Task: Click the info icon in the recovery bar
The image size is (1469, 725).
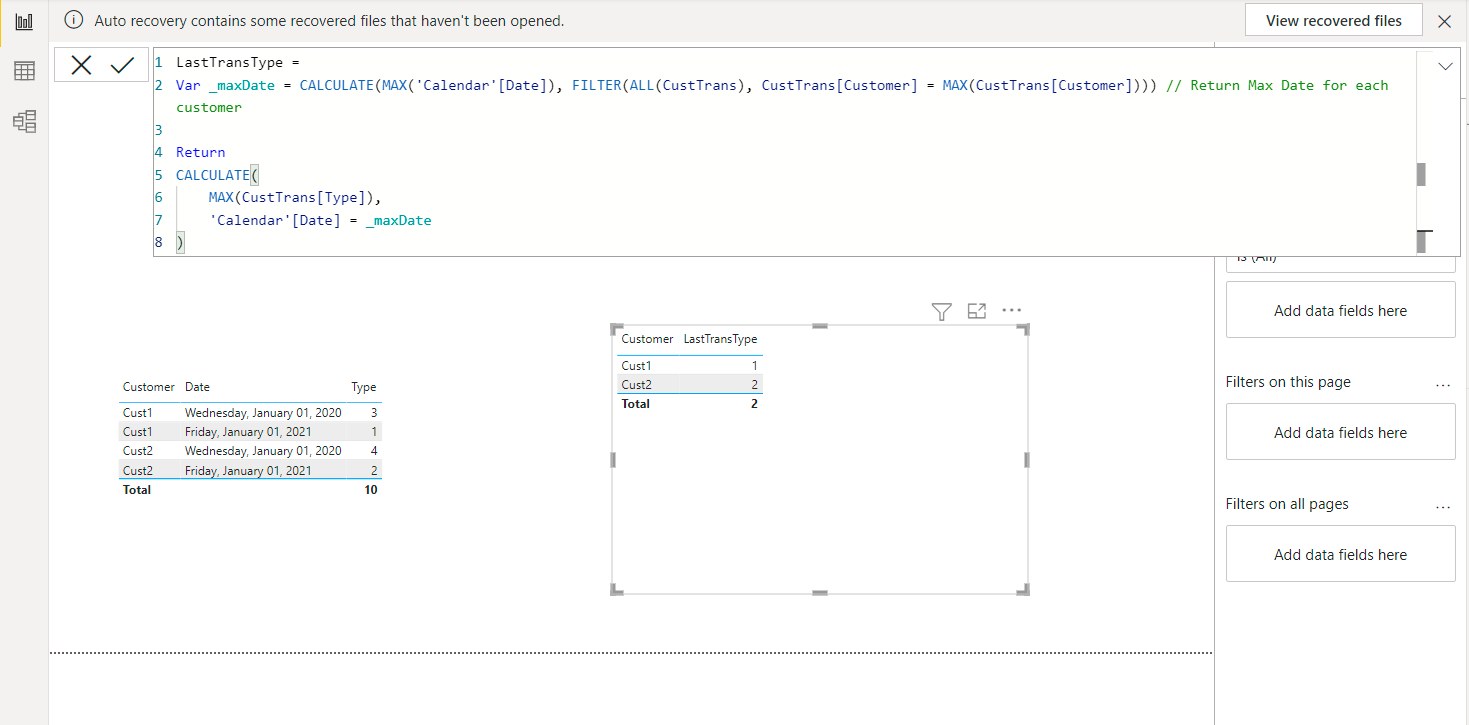Action: 74,20
